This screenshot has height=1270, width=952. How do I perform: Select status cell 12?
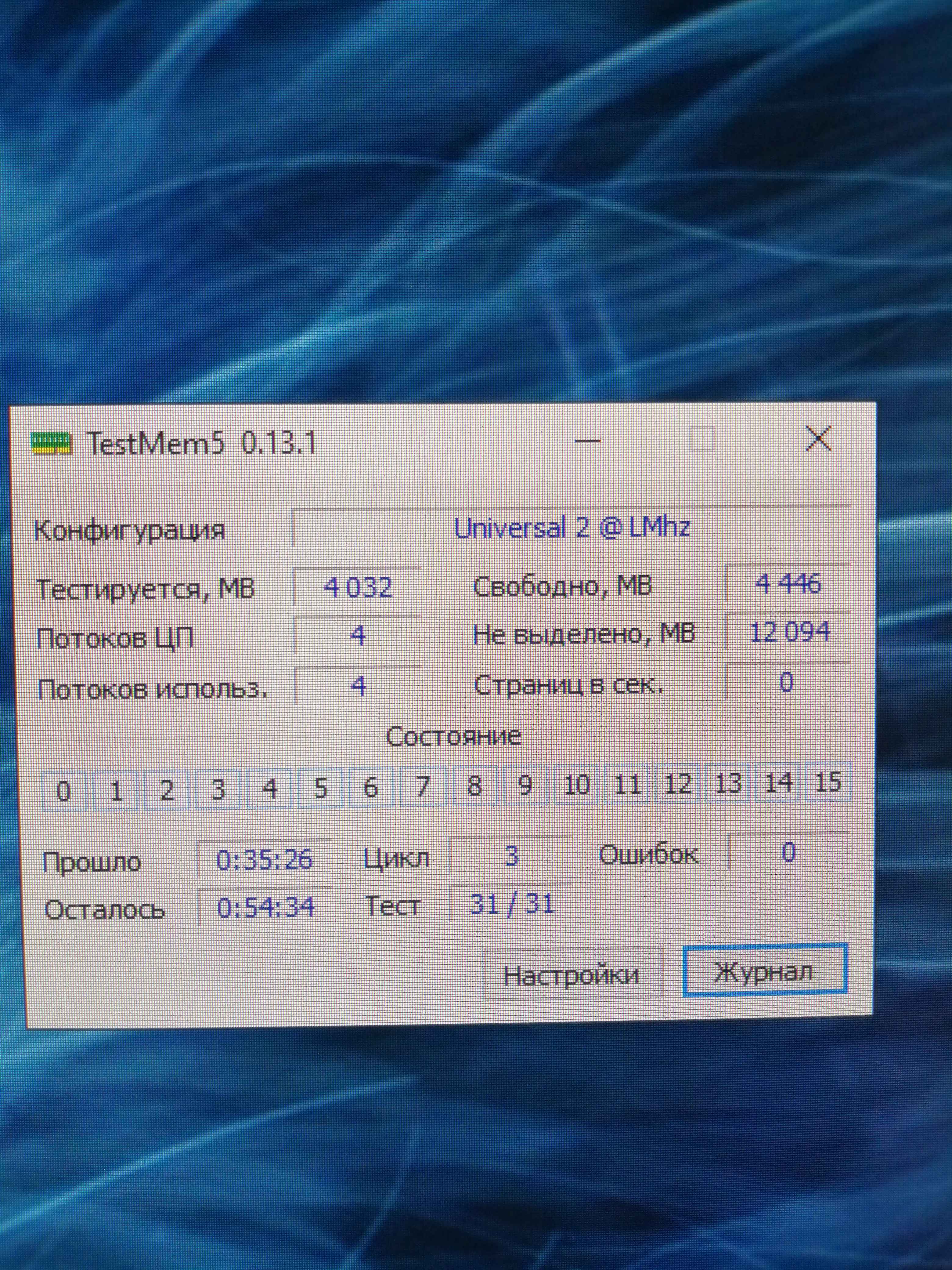pos(677,783)
